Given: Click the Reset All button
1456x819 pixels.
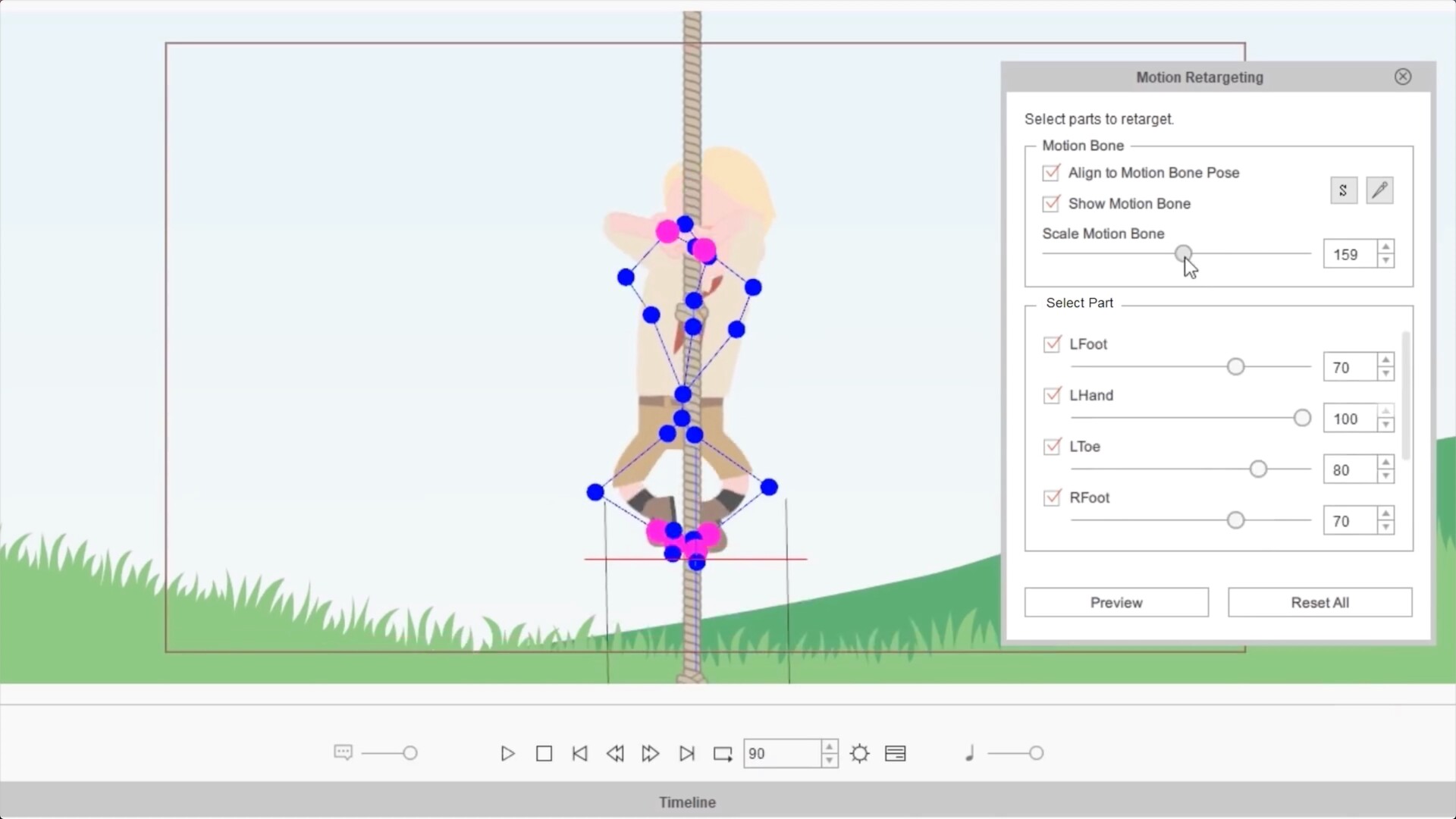Looking at the screenshot, I should click(1319, 602).
